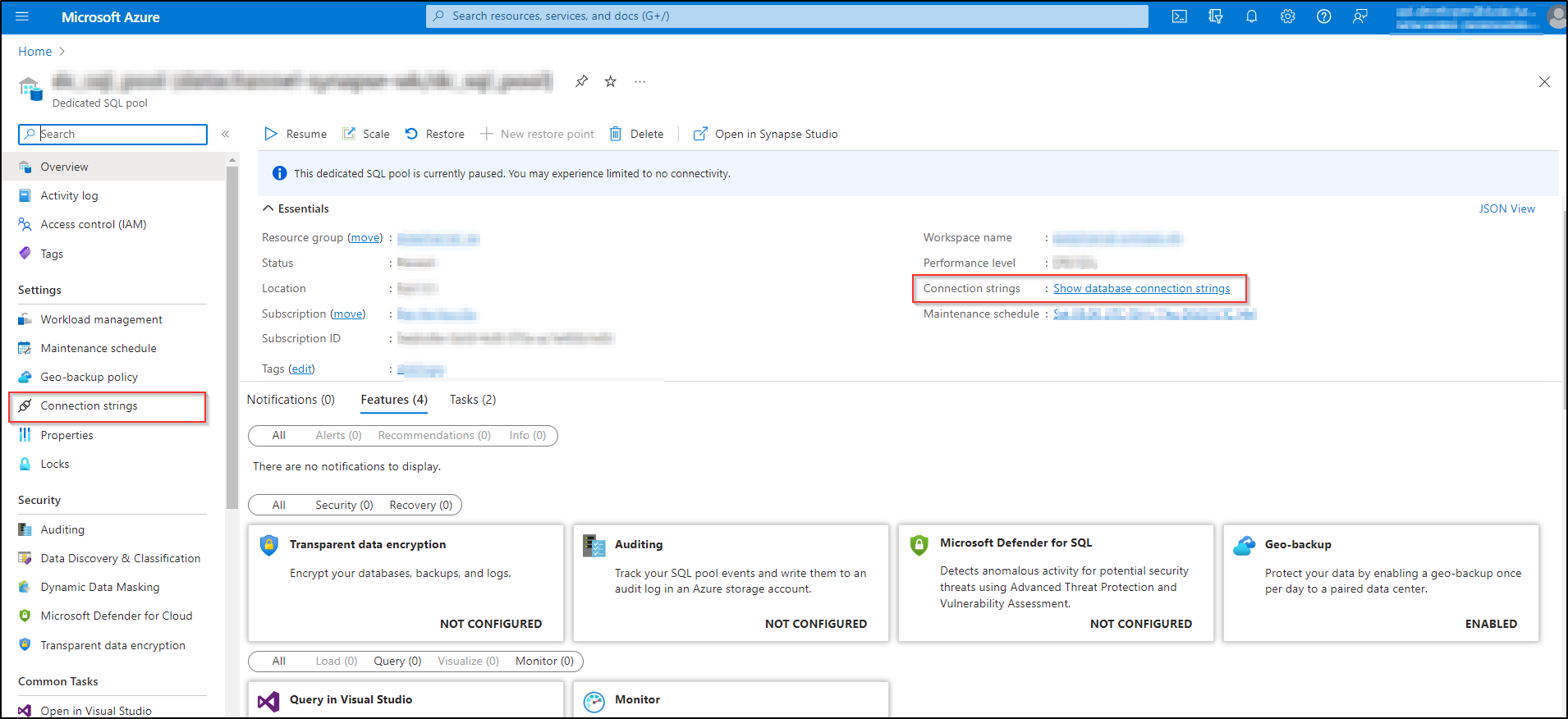This screenshot has height=719, width=1568.
Task: Select the Monitor (0) filter
Action: (544, 661)
